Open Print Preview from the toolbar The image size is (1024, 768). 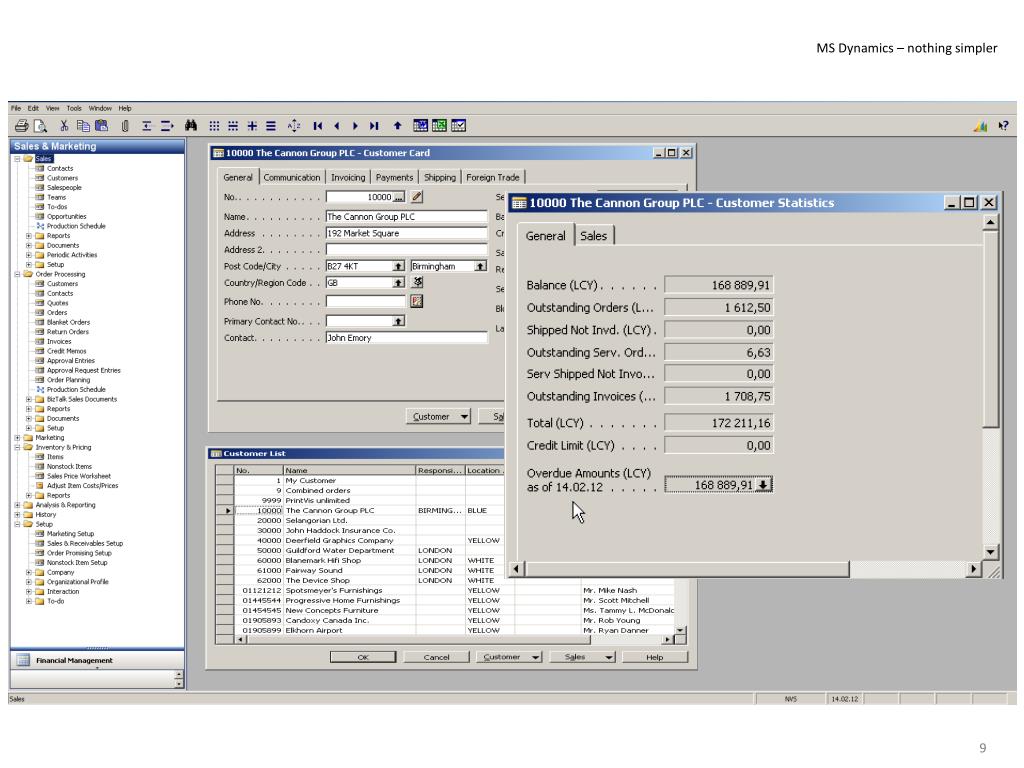[x=40, y=126]
